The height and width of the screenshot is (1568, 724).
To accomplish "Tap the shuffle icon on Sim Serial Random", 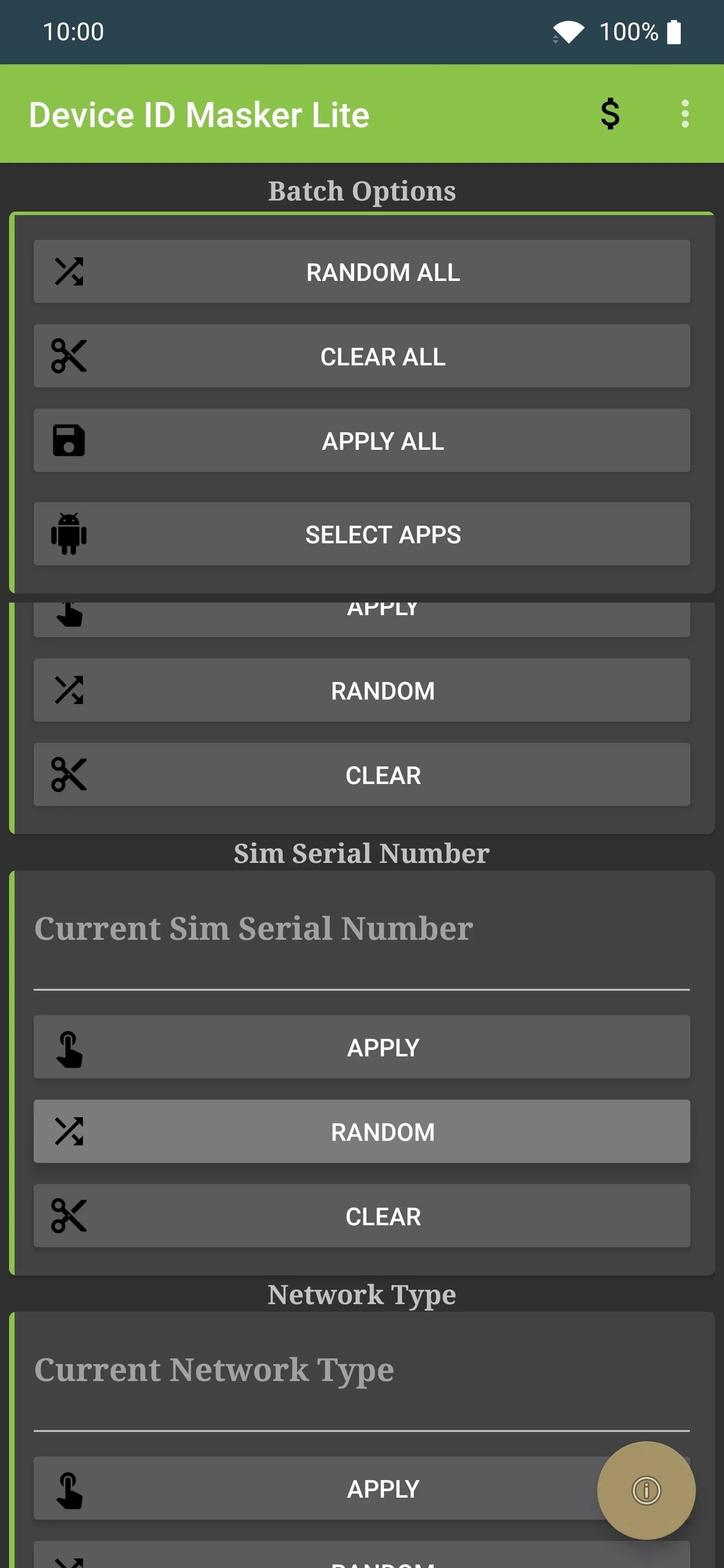I will (69, 1132).
